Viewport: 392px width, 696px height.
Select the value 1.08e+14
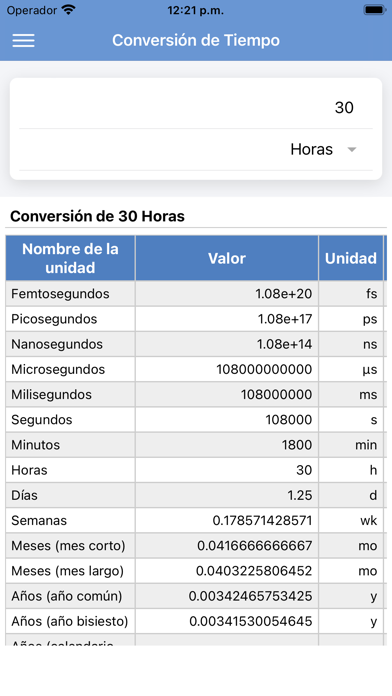tap(284, 344)
